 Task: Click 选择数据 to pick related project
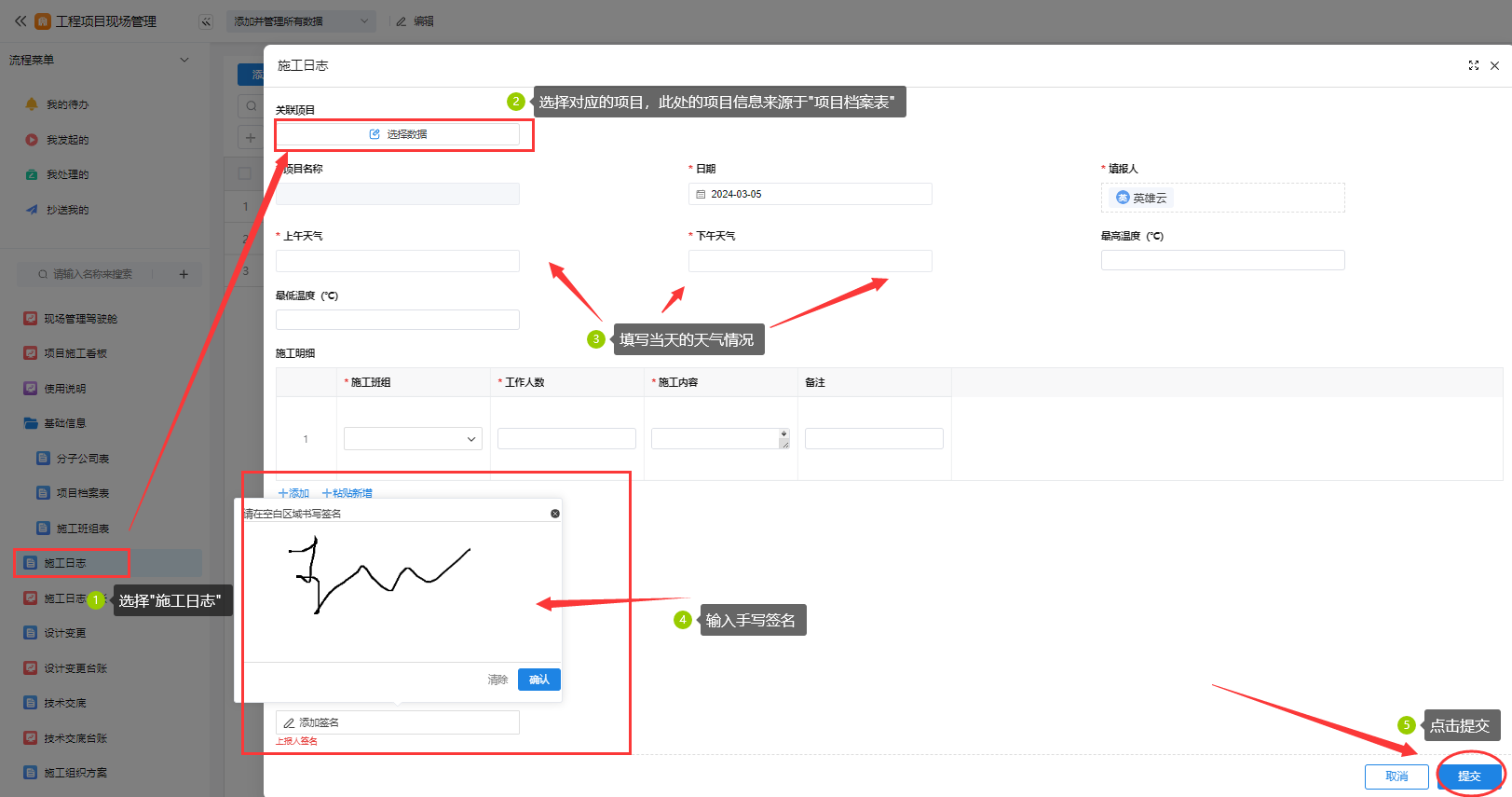(398, 134)
